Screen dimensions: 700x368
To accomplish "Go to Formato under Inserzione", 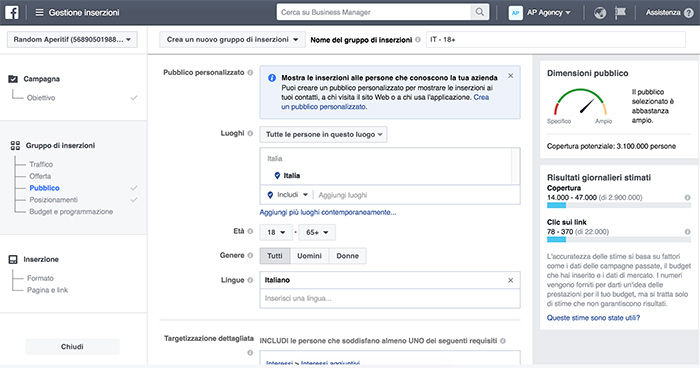I will tap(40, 278).
